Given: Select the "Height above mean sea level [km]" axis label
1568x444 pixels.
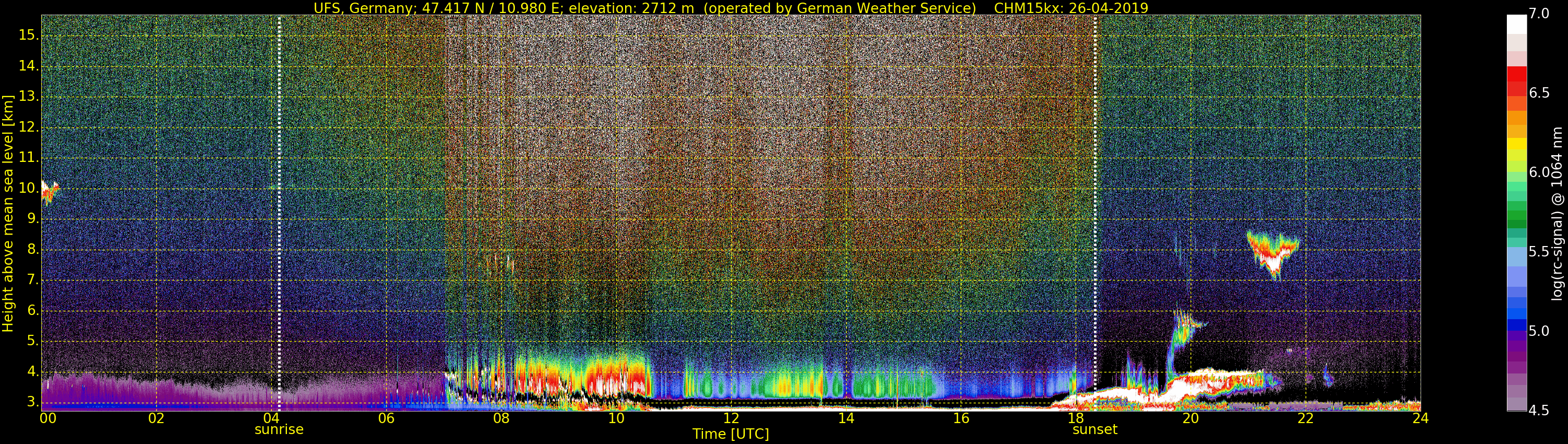Looking at the screenshot, I should [x=8, y=214].
